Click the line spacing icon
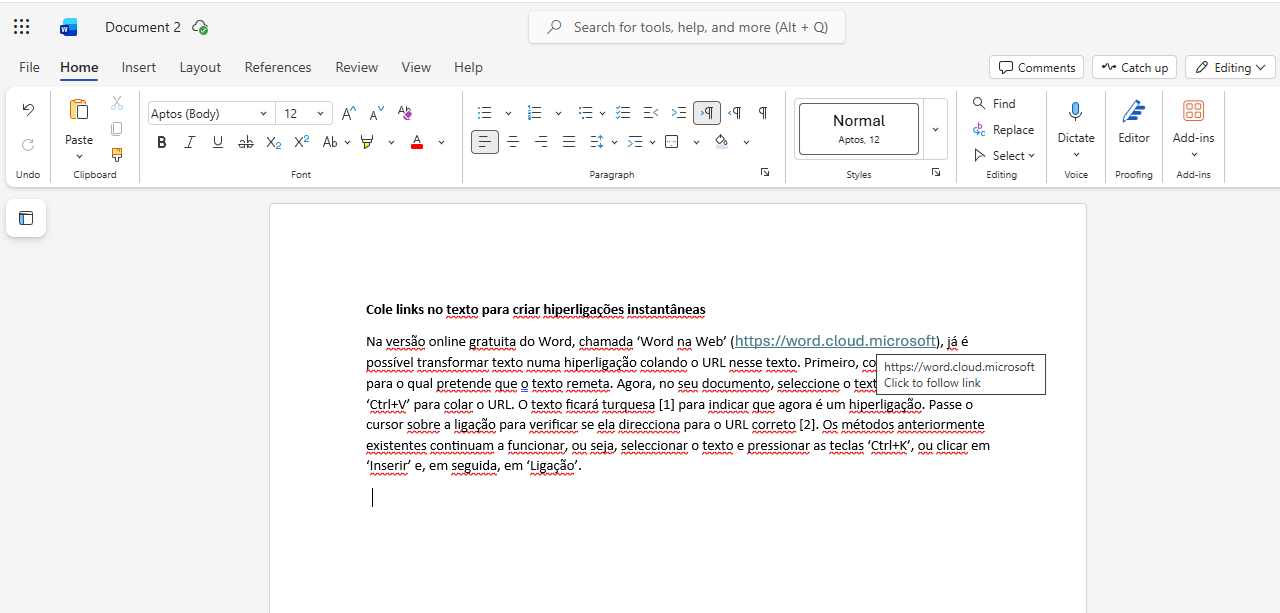The width and height of the screenshot is (1280, 613). (597, 142)
